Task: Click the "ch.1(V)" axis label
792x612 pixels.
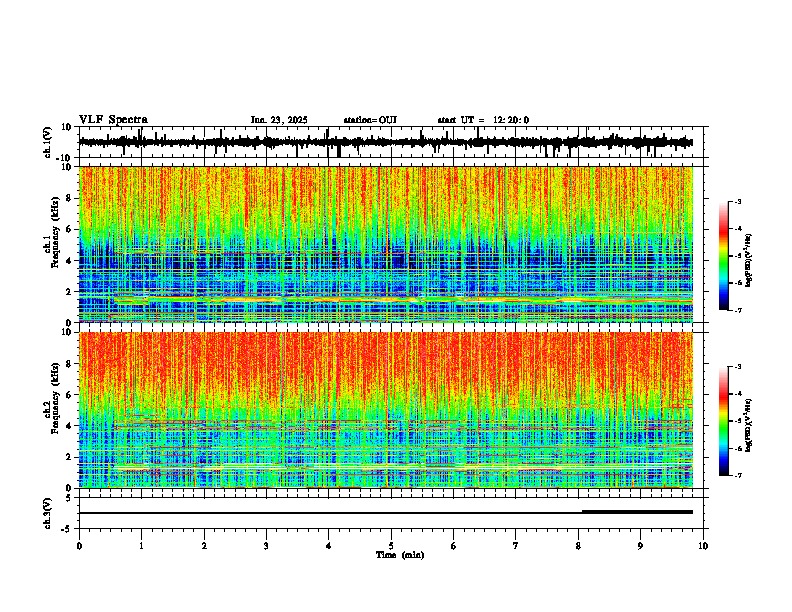Action: pos(48,142)
